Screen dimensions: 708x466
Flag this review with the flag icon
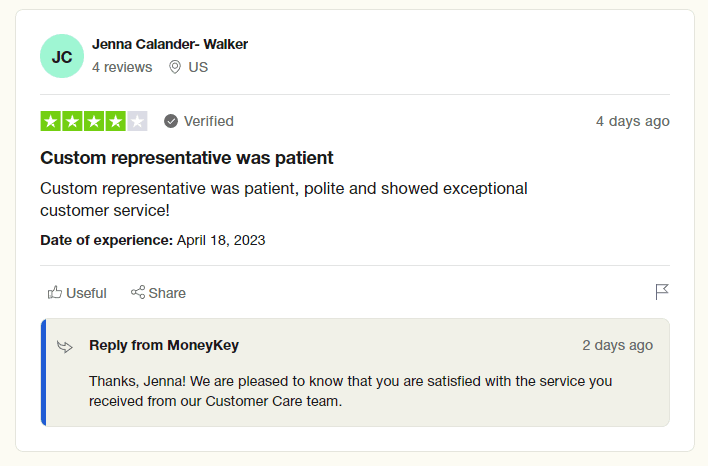coord(662,292)
